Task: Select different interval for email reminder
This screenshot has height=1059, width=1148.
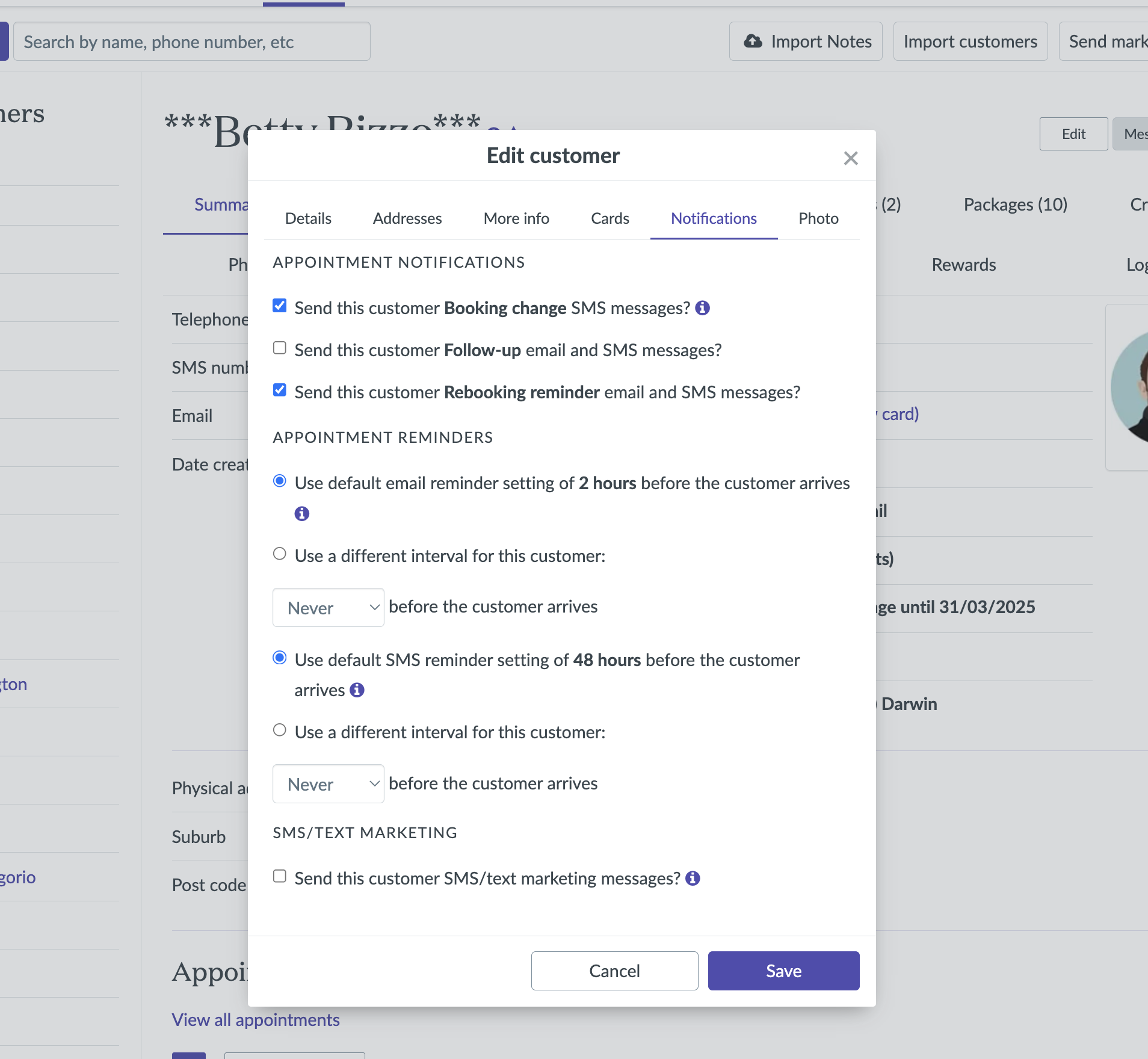Action: (x=280, y=554)
